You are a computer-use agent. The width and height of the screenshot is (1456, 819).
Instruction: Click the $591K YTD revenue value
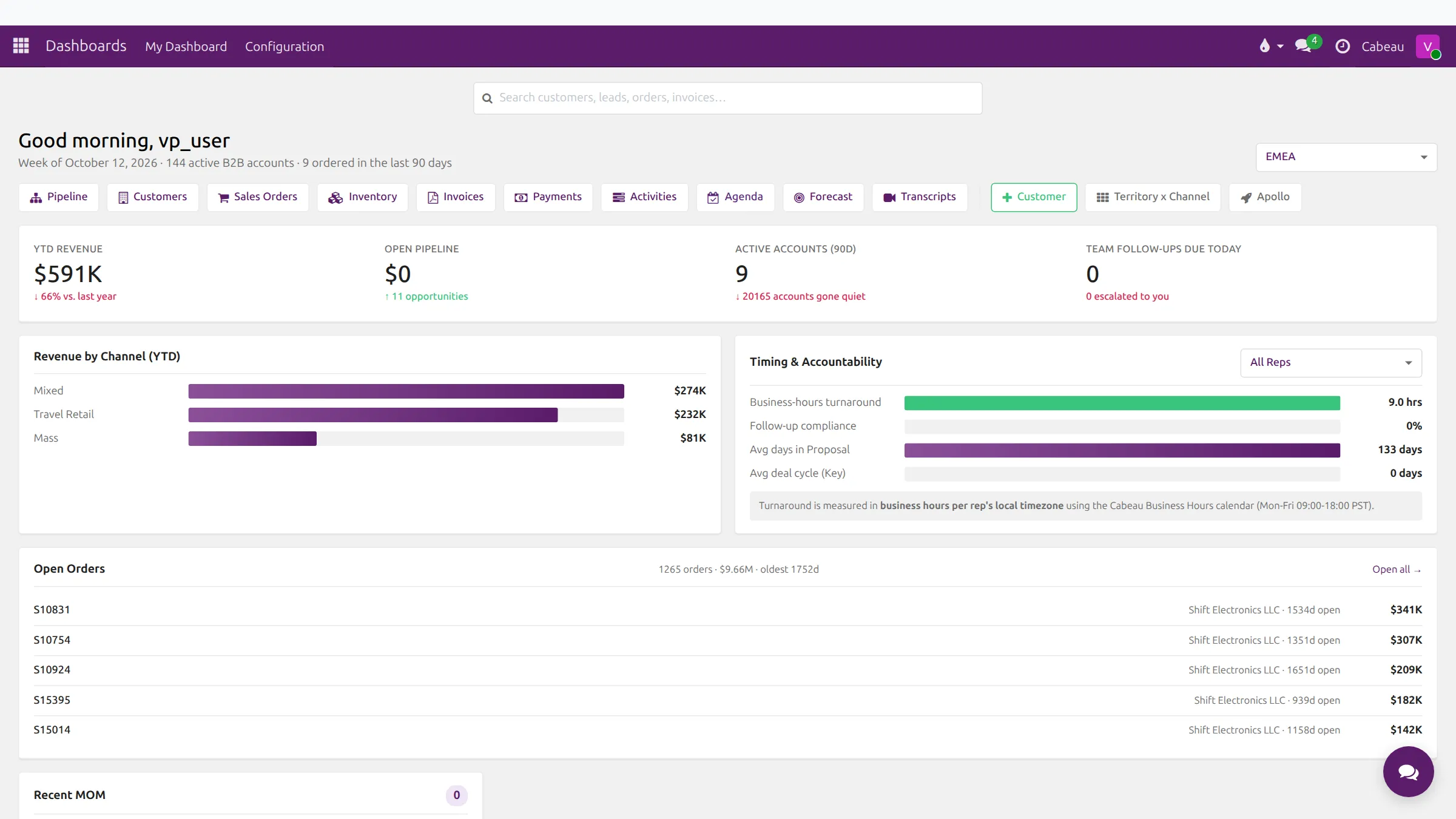coord(68,274)
